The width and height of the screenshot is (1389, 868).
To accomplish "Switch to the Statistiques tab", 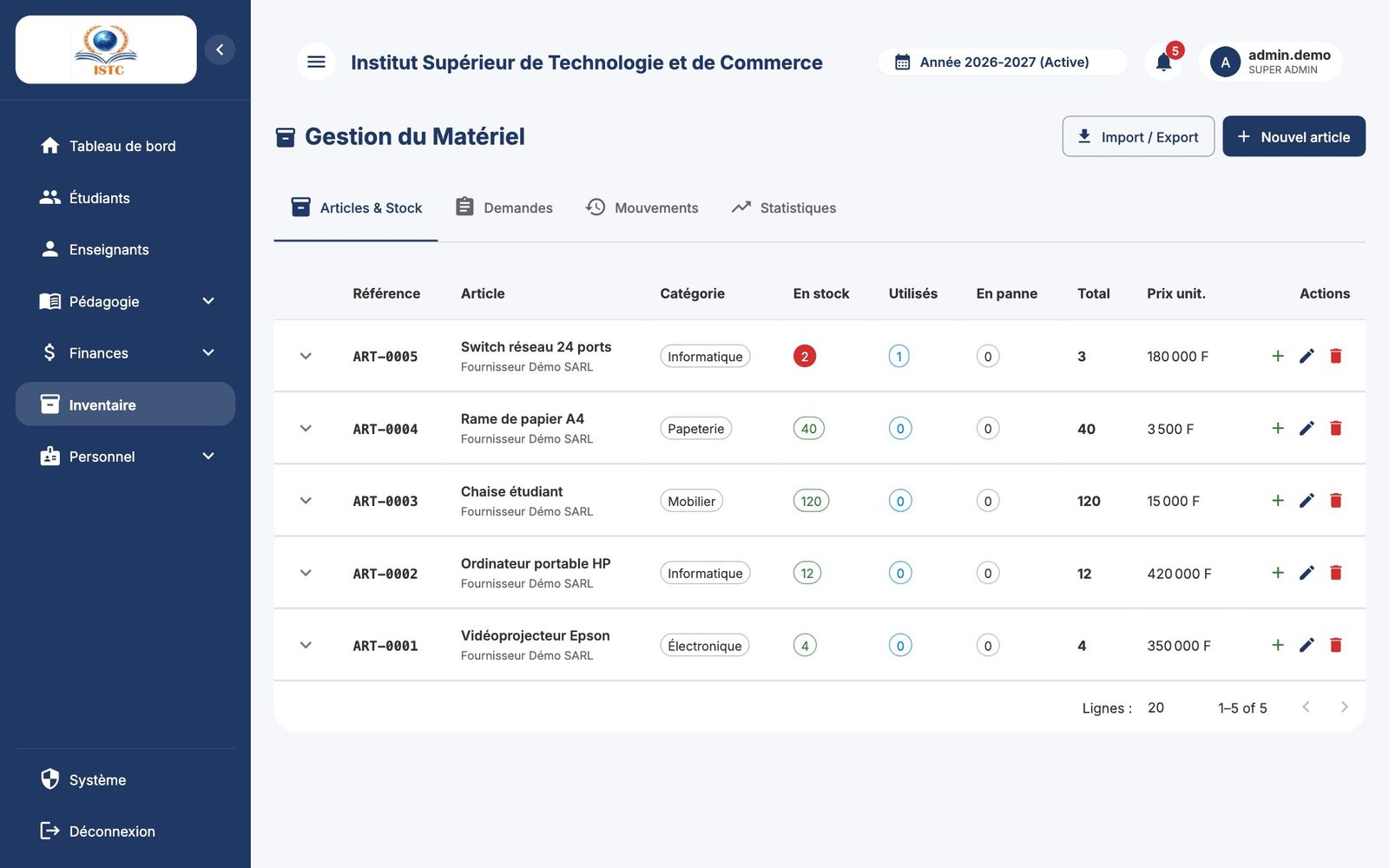I will coord(784,207).
